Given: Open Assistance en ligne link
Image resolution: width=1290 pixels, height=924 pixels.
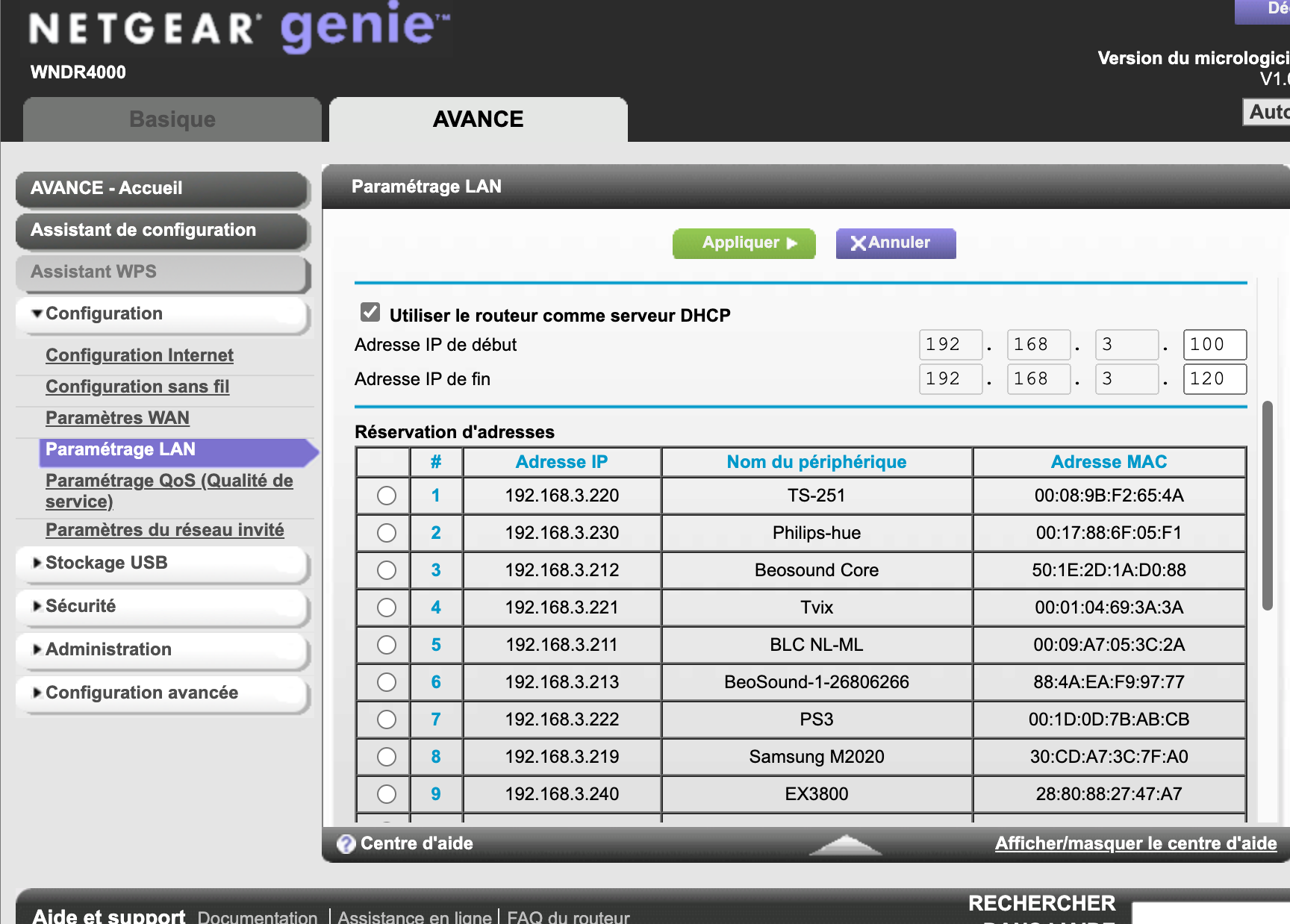Looking at the screenshot, I should 414,917.
